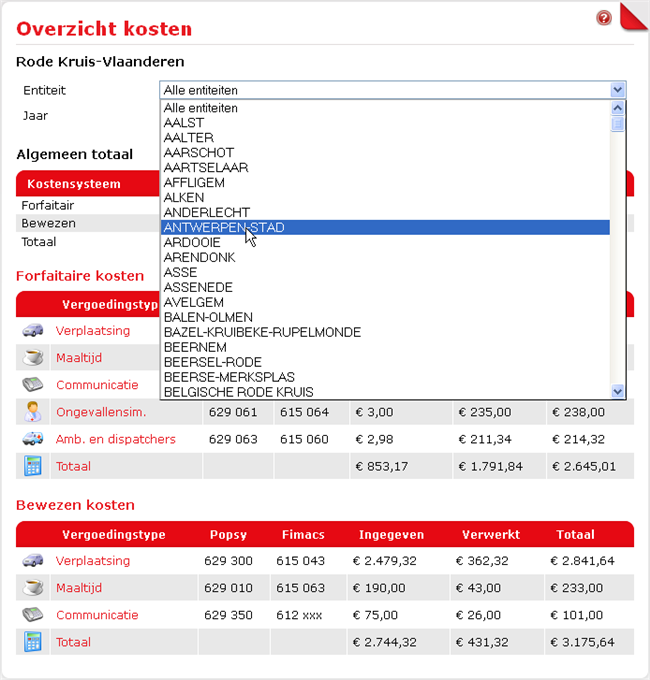Pick BALEN-OLMEN from the list
The height and width of the screenshot is (680, 650).
385,317
